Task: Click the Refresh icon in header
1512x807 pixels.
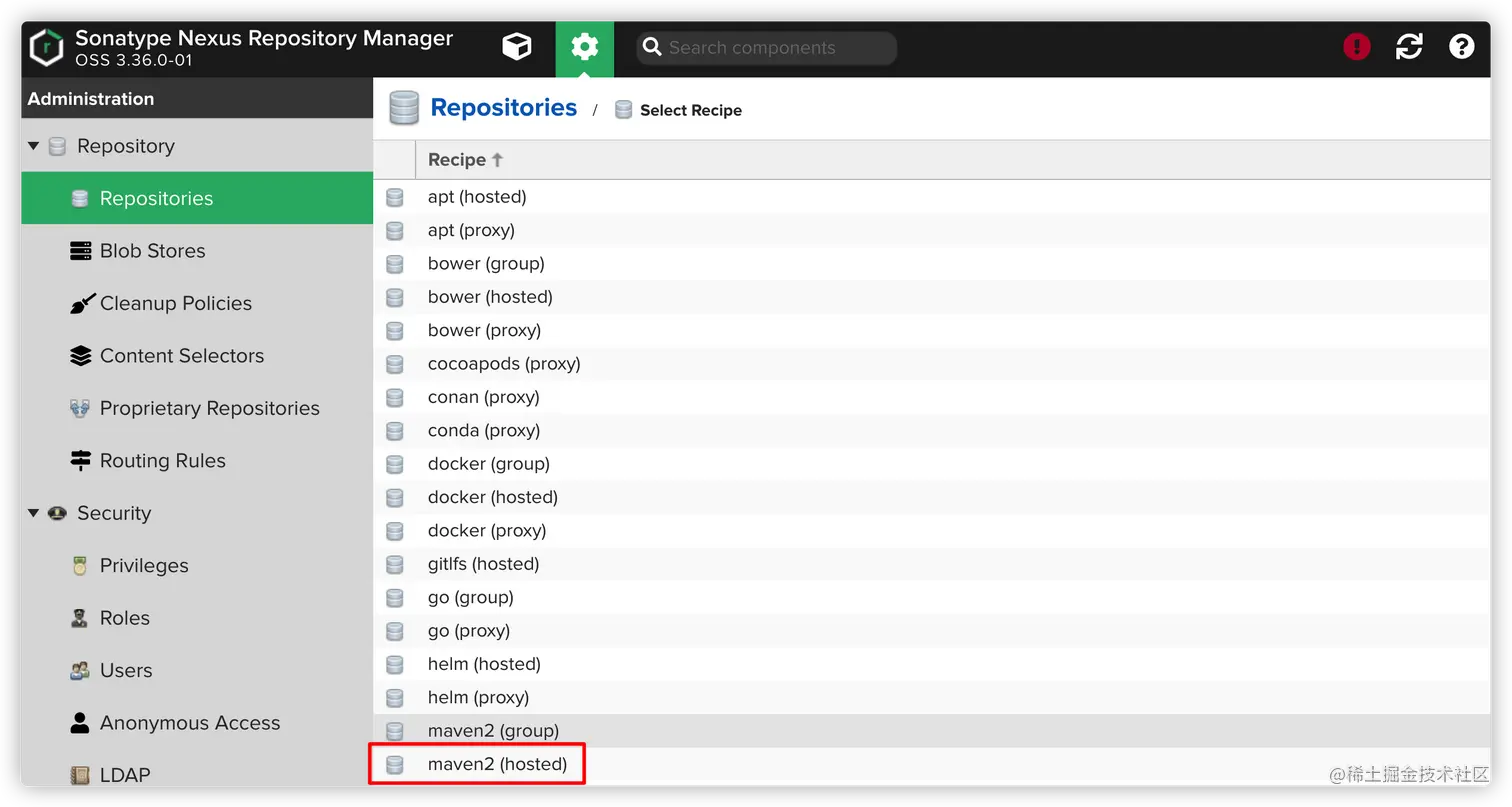Action: click(1409, 46)
